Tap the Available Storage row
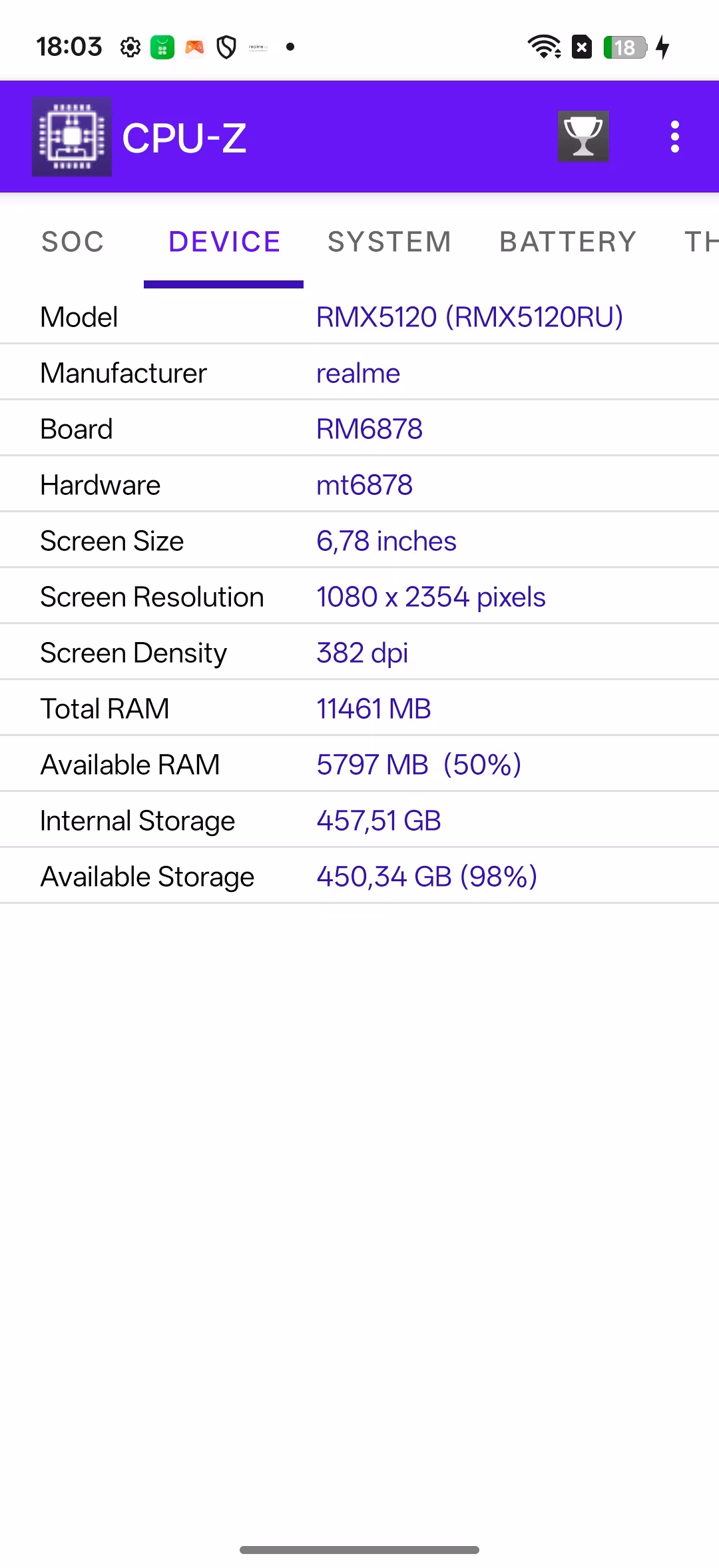This screenshot has height=1568, width=719. [359, 877]
